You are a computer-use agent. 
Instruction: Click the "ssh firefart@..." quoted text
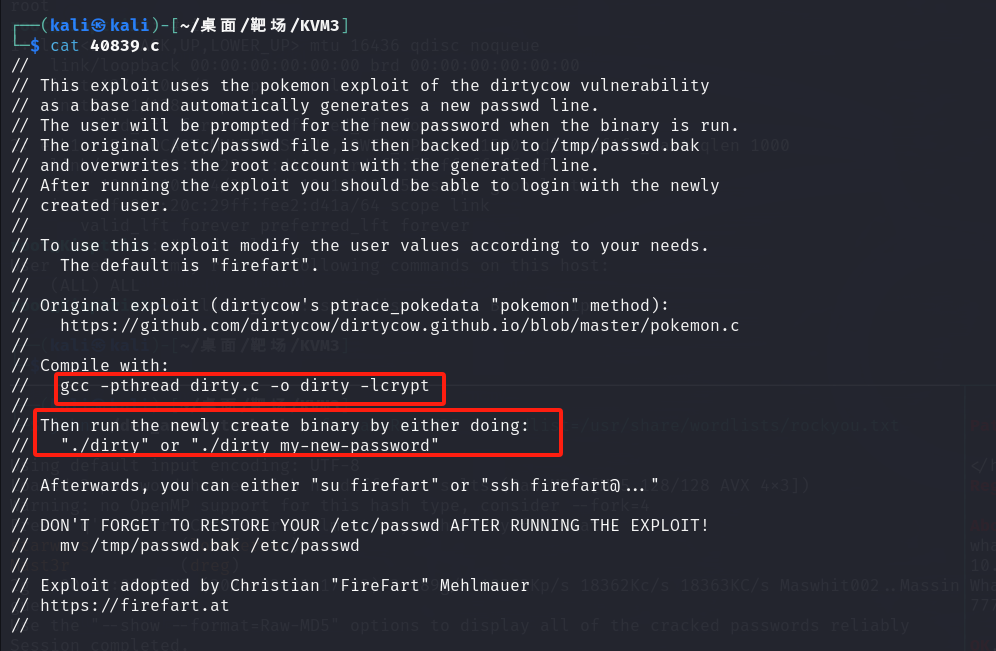click(570, 486)
